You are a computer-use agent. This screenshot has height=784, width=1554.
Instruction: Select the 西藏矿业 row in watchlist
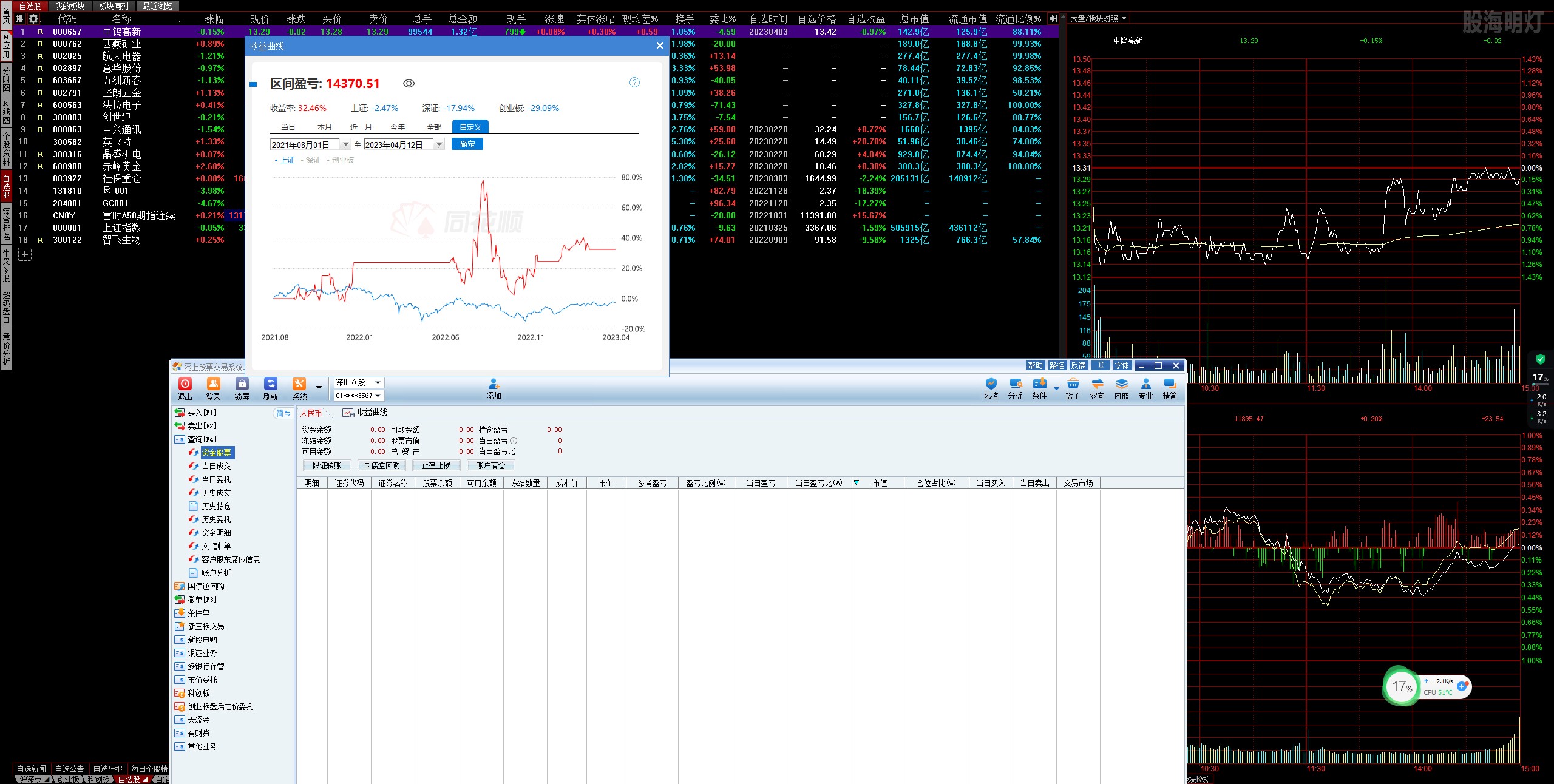point(121,44)
